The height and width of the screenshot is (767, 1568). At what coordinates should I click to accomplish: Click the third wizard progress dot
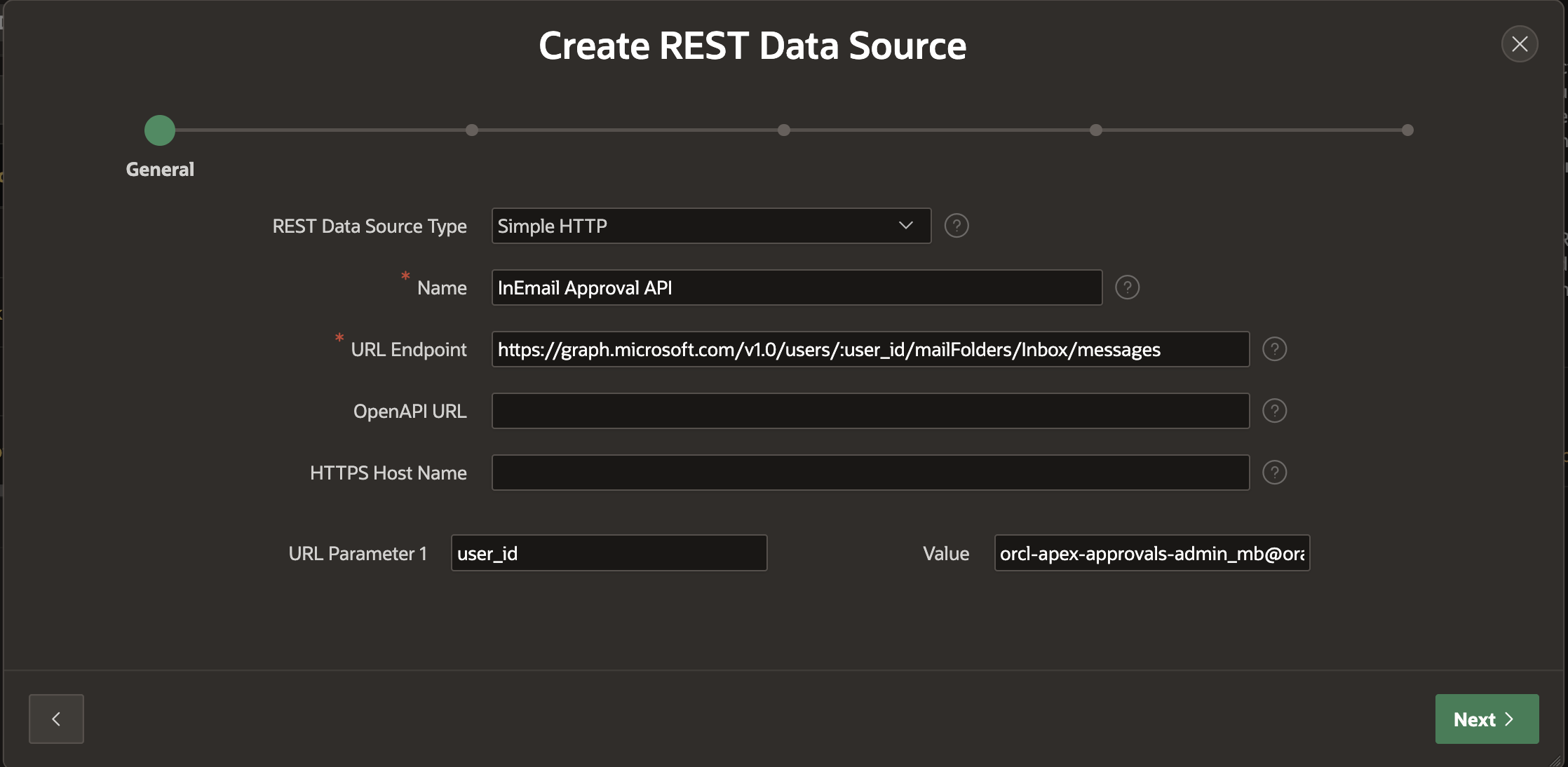pos(784,130)
